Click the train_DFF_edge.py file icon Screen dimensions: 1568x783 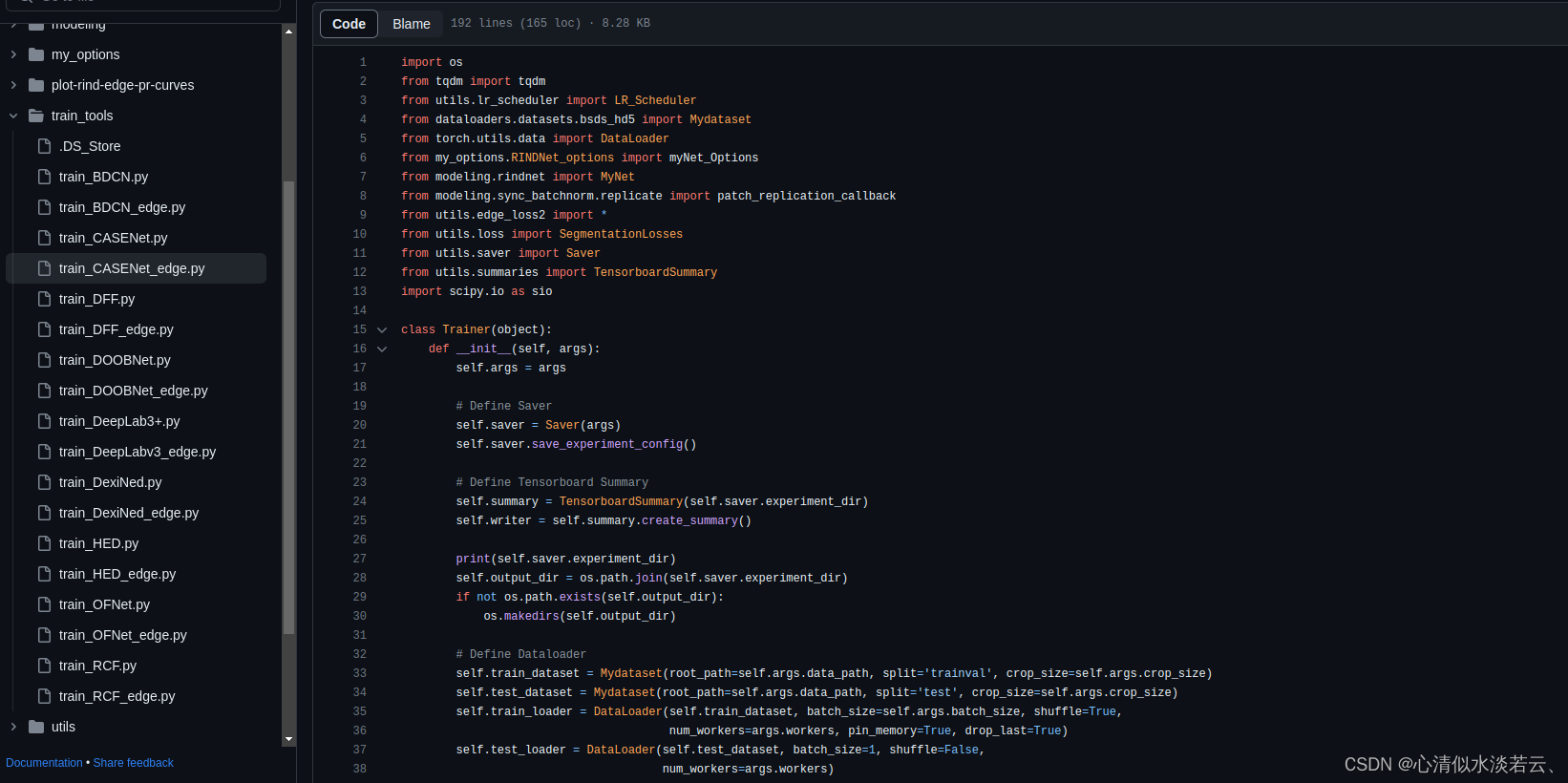point(44,329)
